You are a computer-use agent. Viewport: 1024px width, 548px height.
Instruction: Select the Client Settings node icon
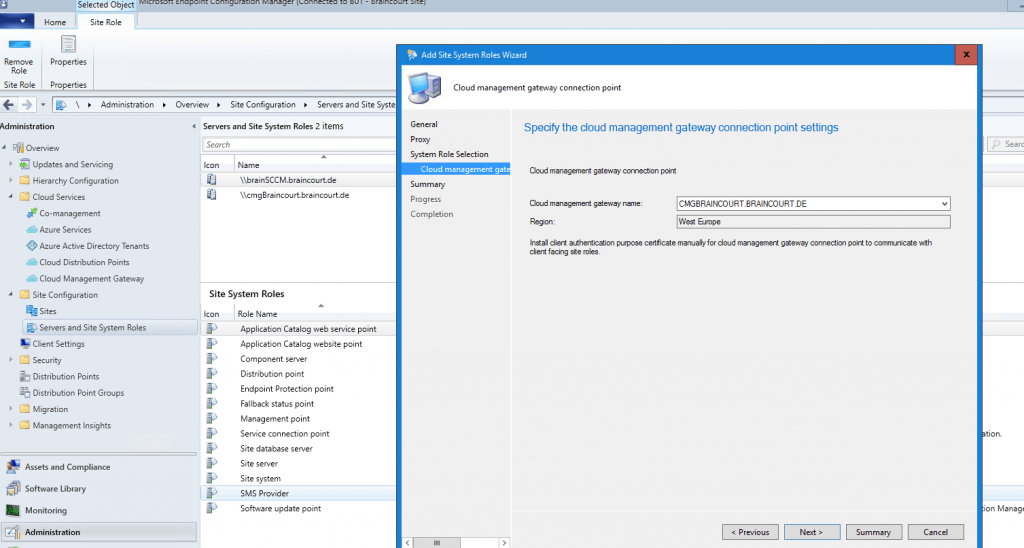(x=25, y=344)
